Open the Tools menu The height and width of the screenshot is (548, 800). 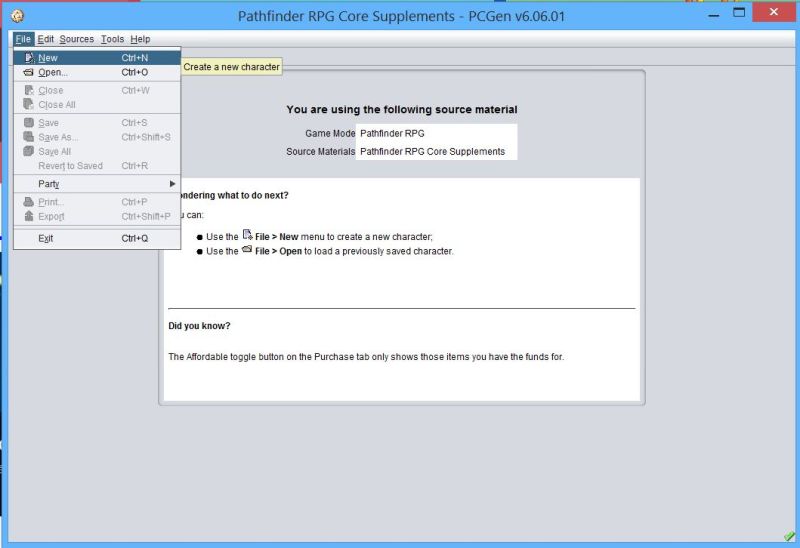coord(112,39)
